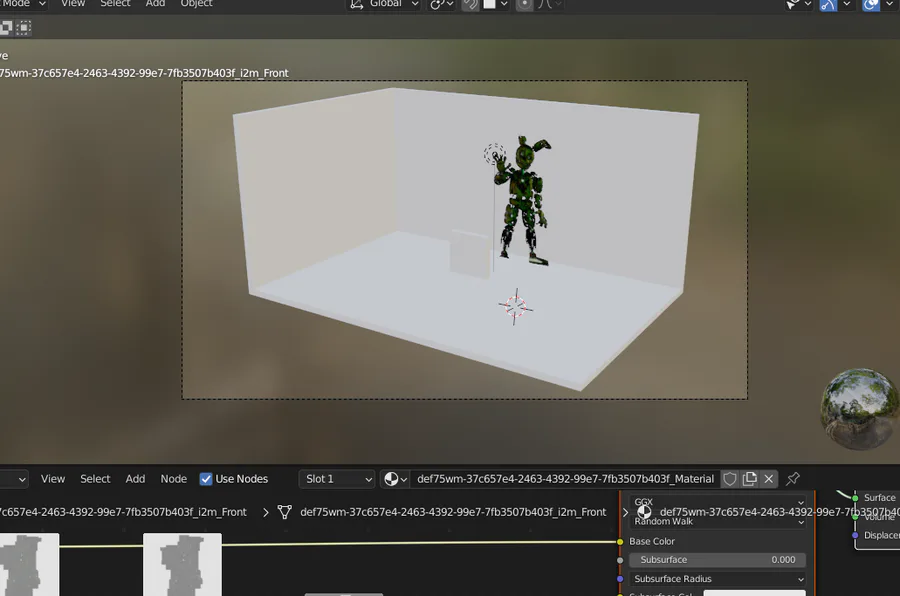Open the proportional editing falloff dropdown
Viewport: 900px width, 596px height.
pyautogui.click(x=550, y=4)
